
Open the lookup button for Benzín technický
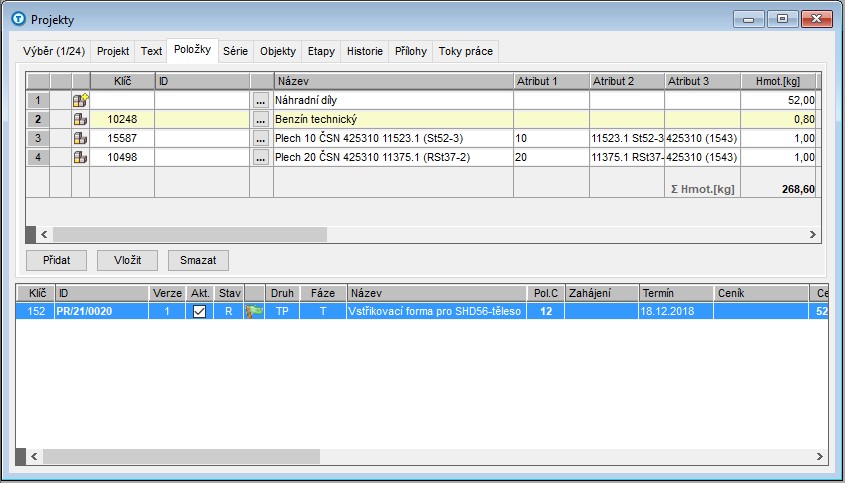click(x=261, y=120)
